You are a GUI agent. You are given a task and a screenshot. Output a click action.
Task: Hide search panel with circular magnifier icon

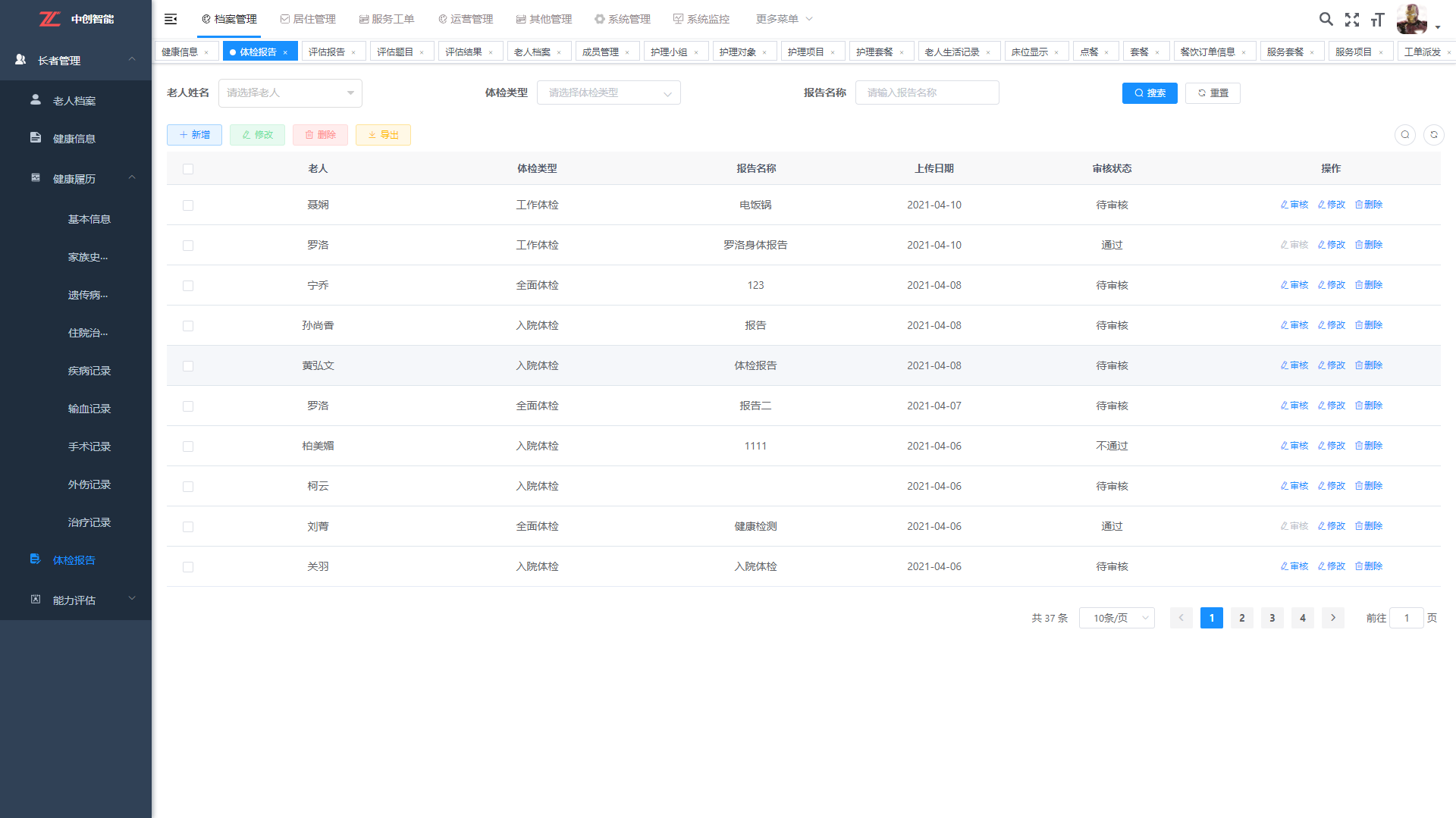pyautogui.click(x=1404, y=135)
